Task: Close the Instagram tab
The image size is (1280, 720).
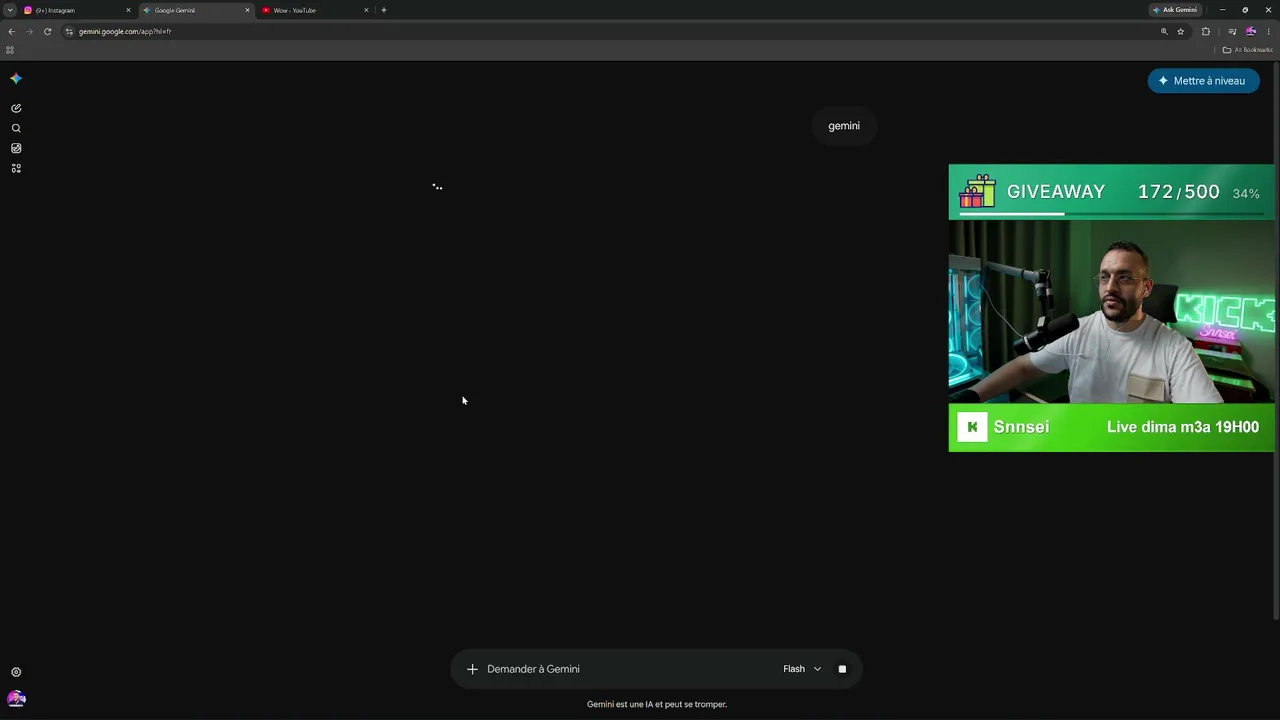Action: click(128, 10)
